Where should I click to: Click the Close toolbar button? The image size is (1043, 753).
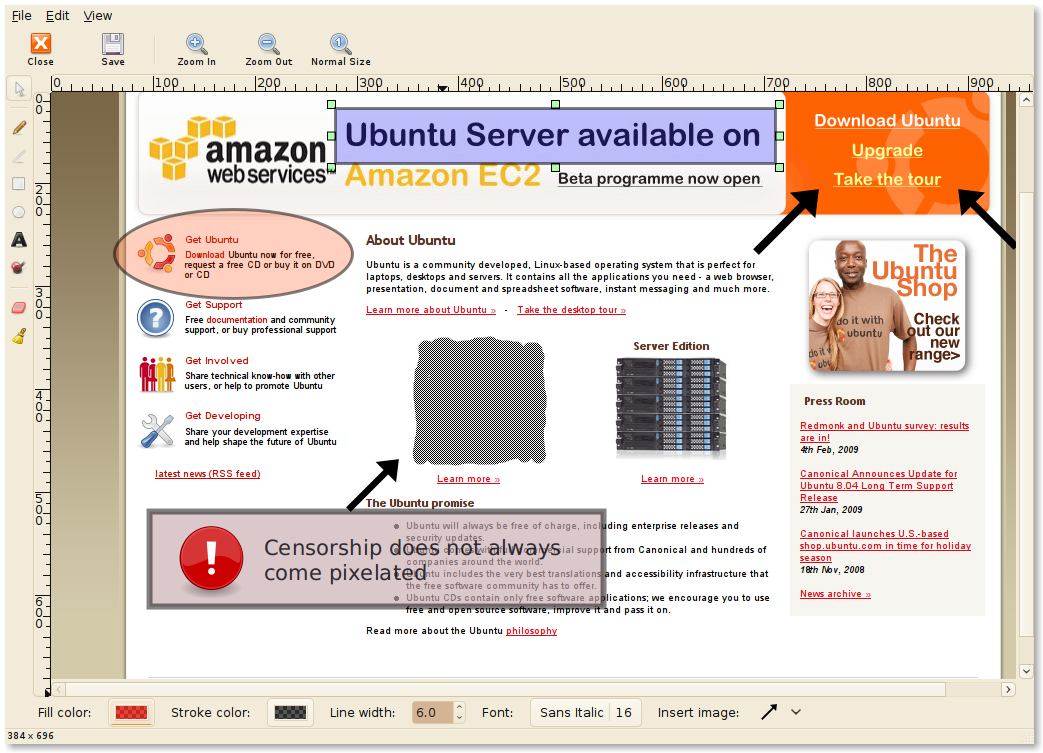40,49
